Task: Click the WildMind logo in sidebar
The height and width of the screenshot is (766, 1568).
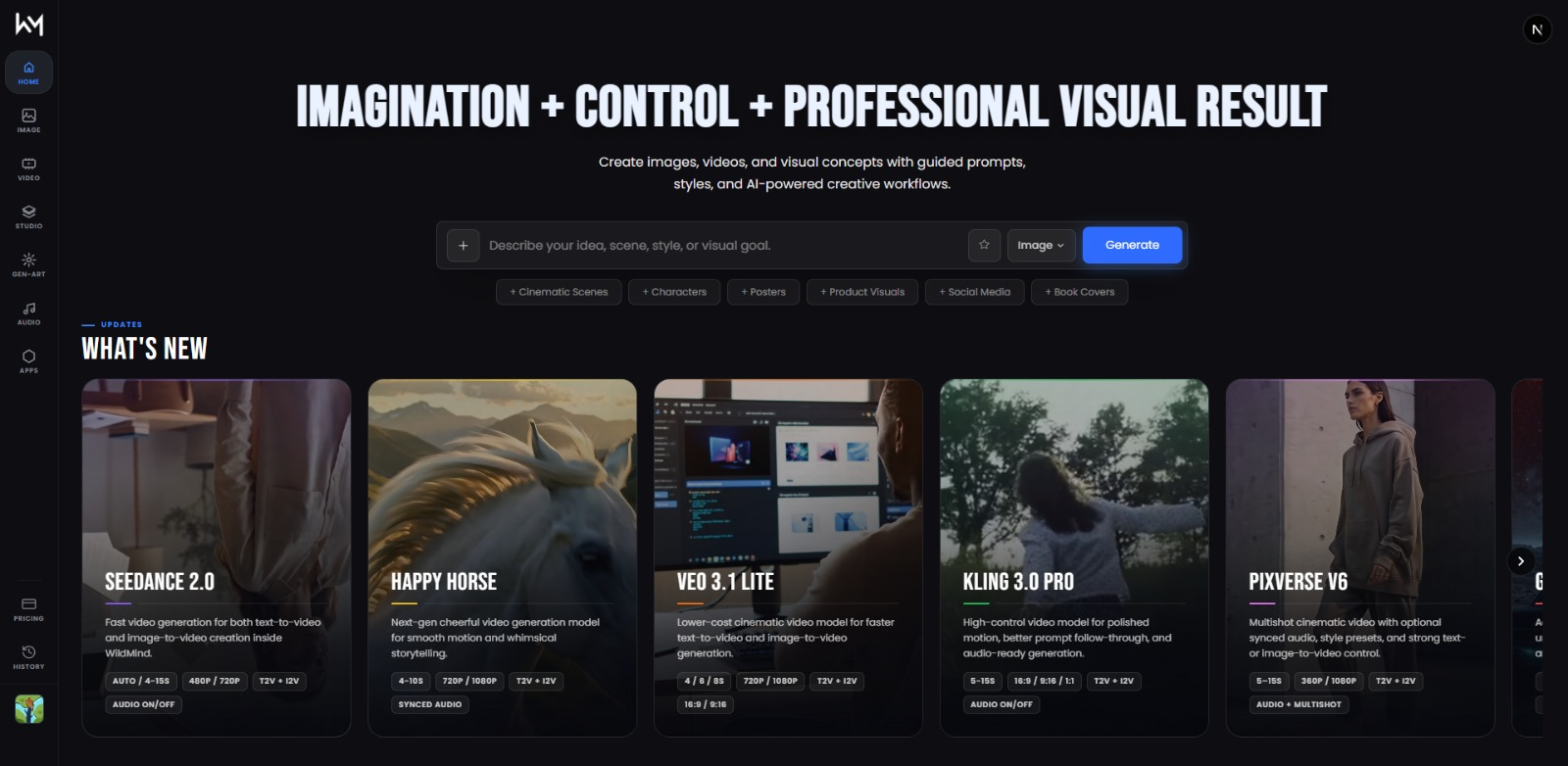Action: pyautogui.click(x=28, y=24)
